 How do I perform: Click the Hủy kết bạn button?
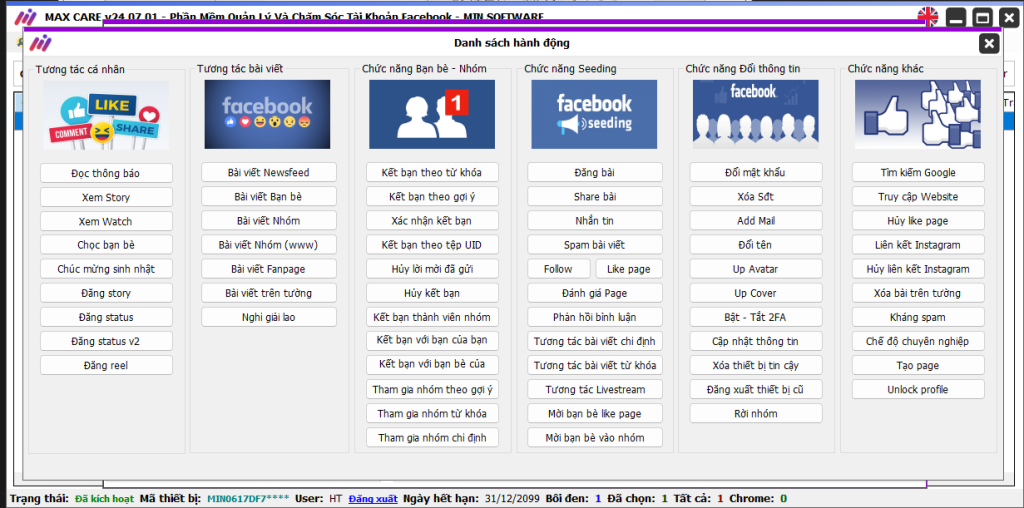pos(432,293)
